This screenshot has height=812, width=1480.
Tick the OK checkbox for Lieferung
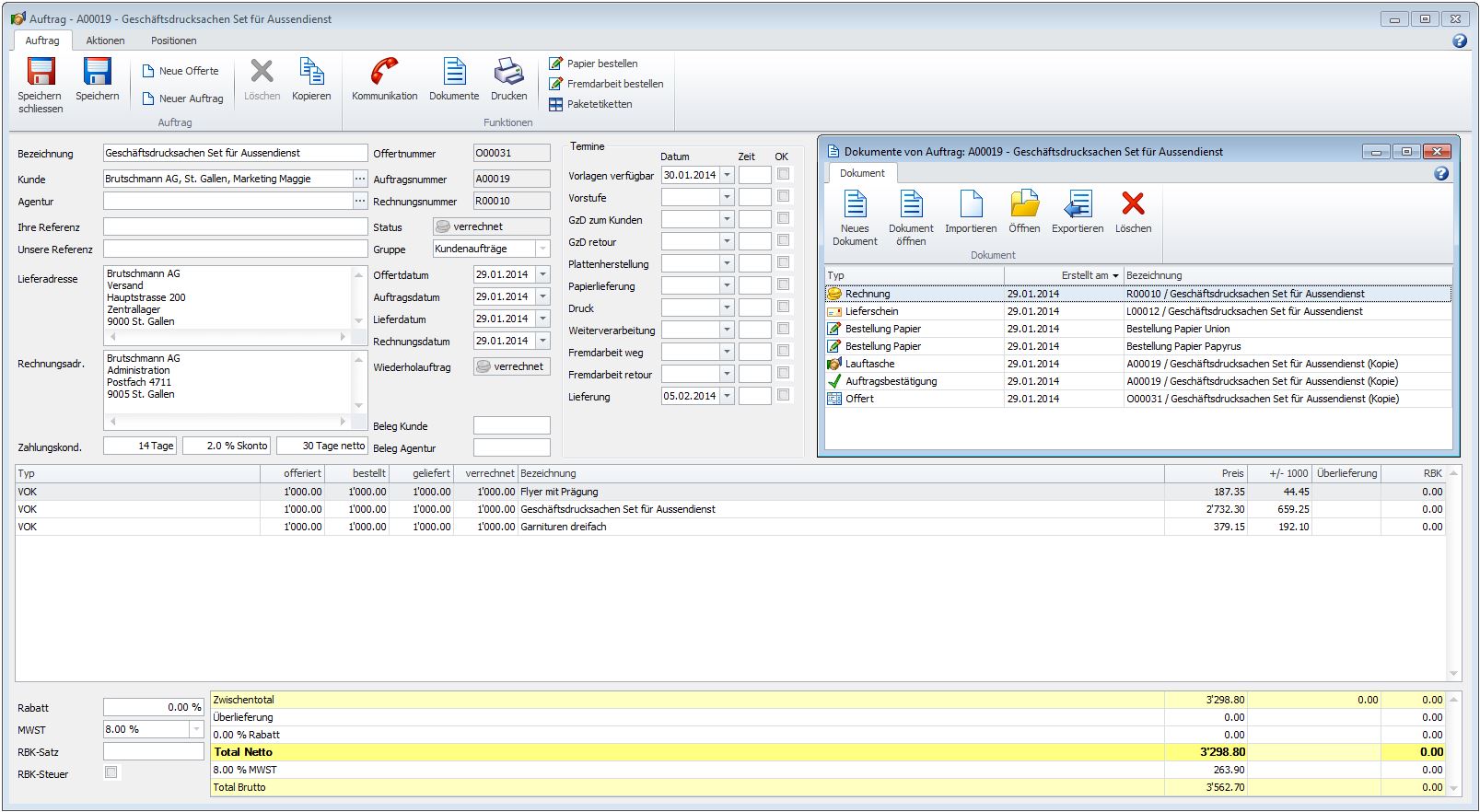click(783, 395)
